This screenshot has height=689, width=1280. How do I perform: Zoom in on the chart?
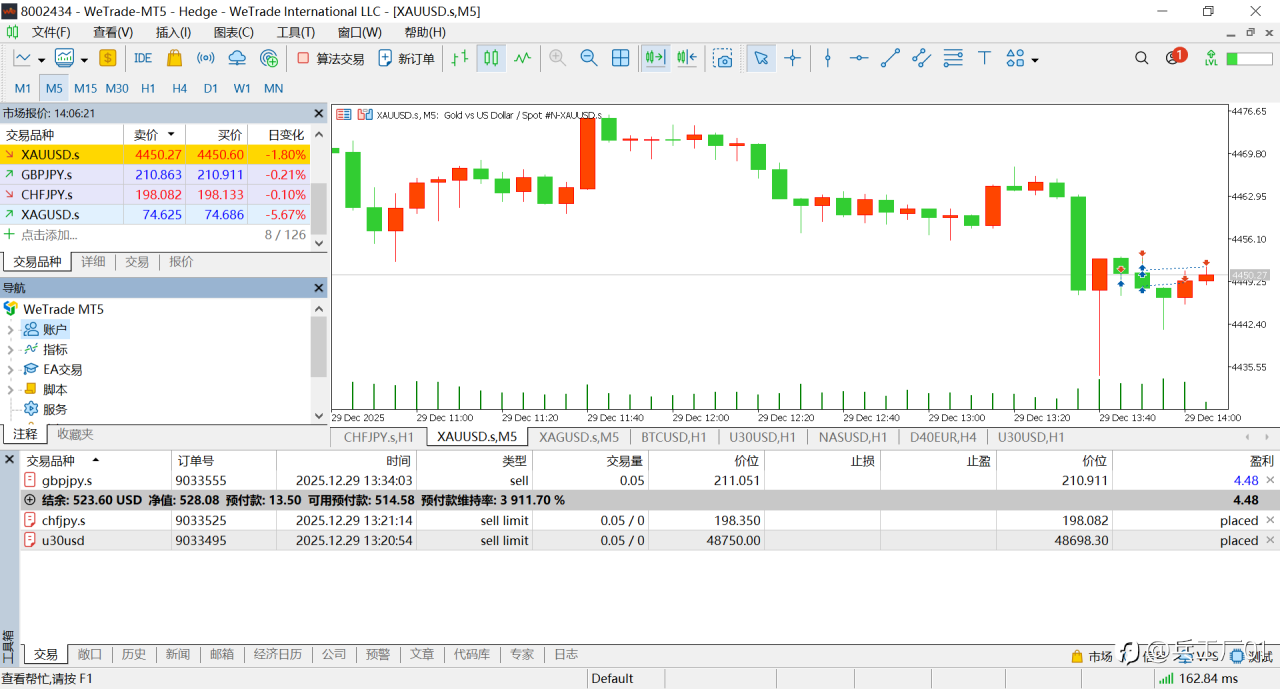(x=558, y=58)
